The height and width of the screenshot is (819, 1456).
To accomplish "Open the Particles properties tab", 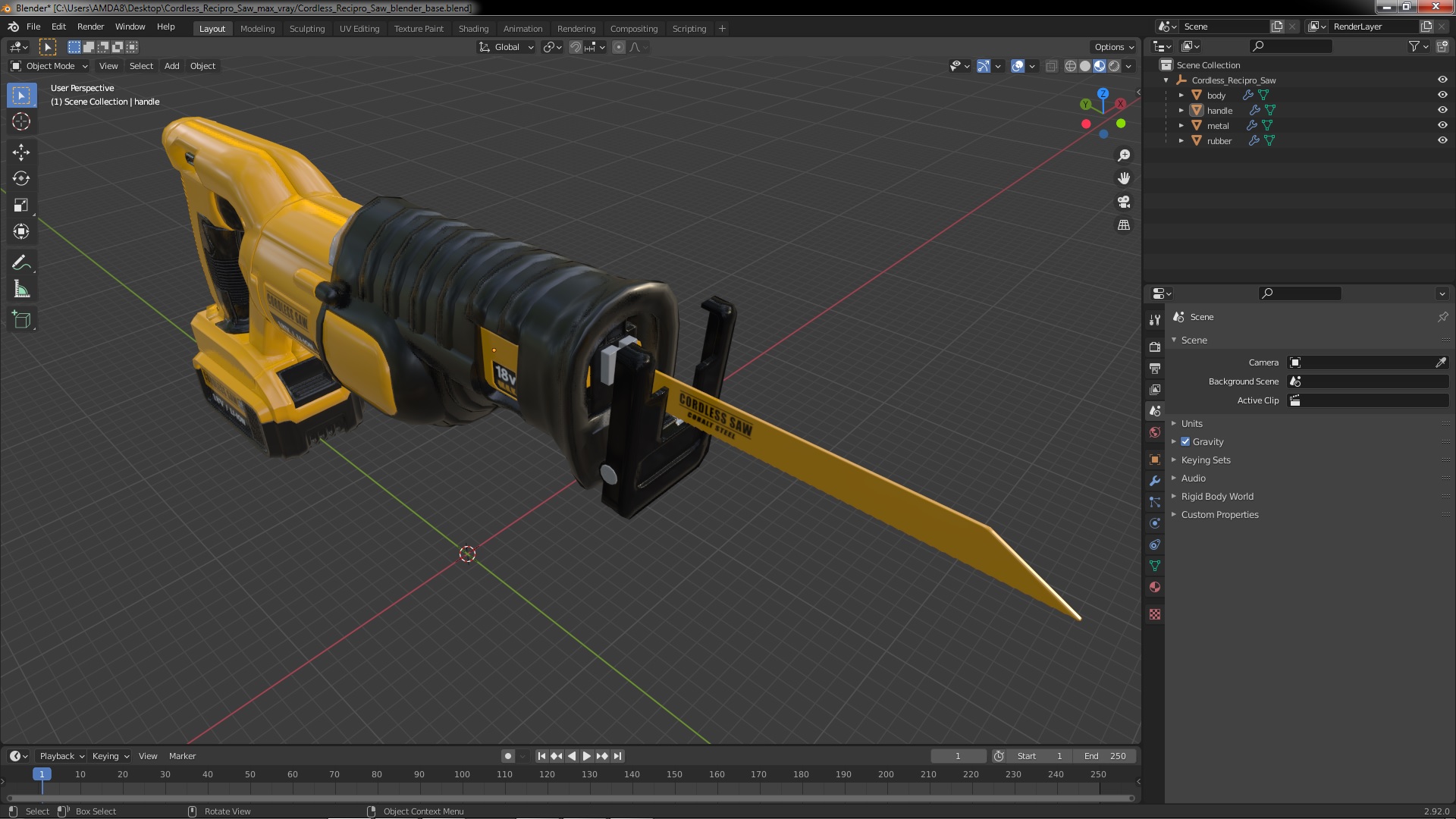I will tap(1155, 502).
